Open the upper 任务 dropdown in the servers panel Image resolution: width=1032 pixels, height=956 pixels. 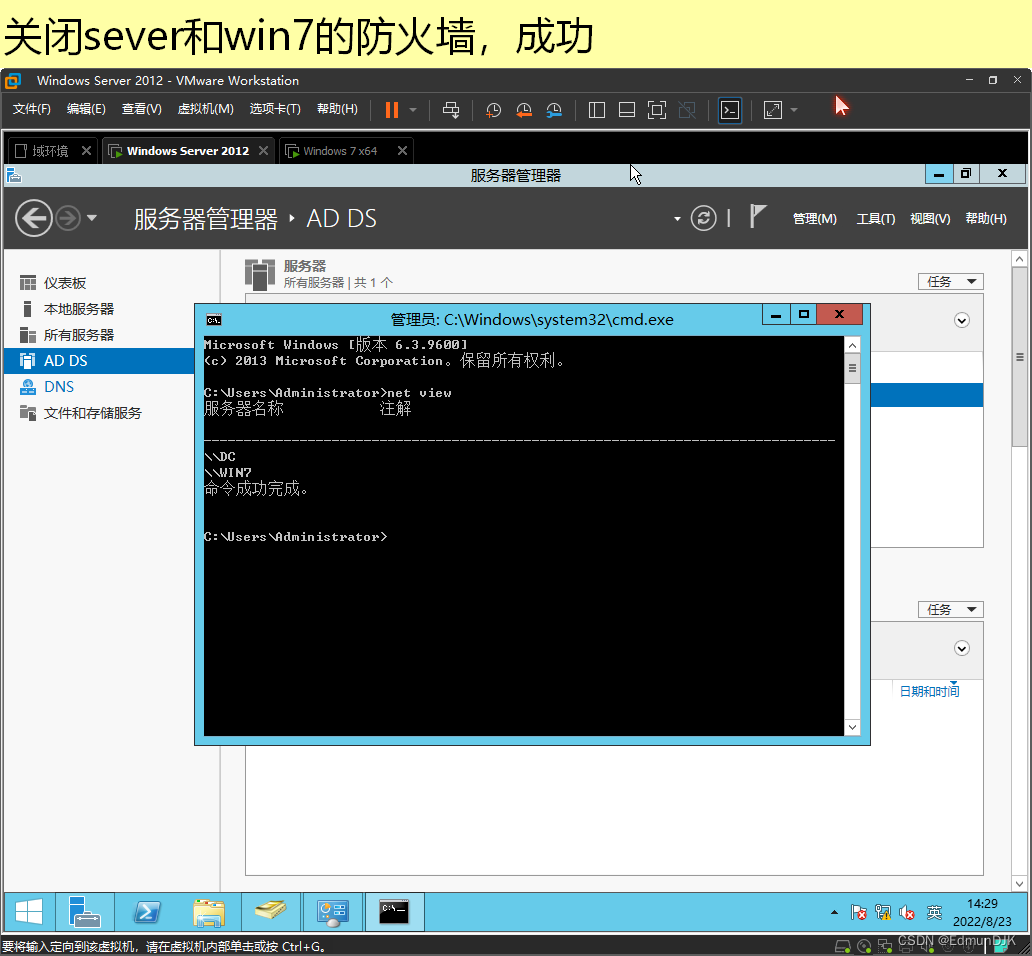click(950, 282)
